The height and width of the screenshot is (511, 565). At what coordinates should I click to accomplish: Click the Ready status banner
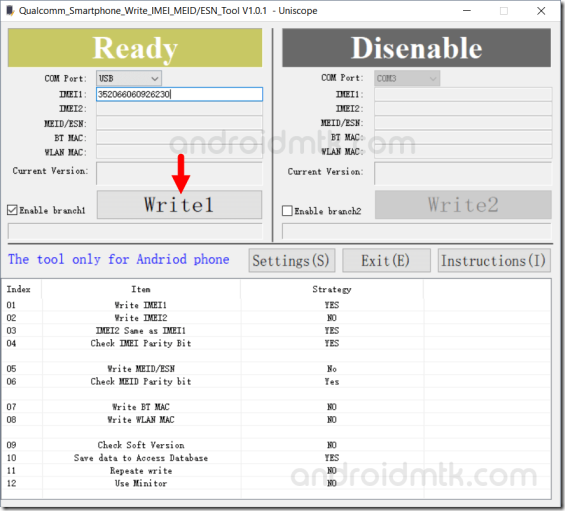pos(135,48)
